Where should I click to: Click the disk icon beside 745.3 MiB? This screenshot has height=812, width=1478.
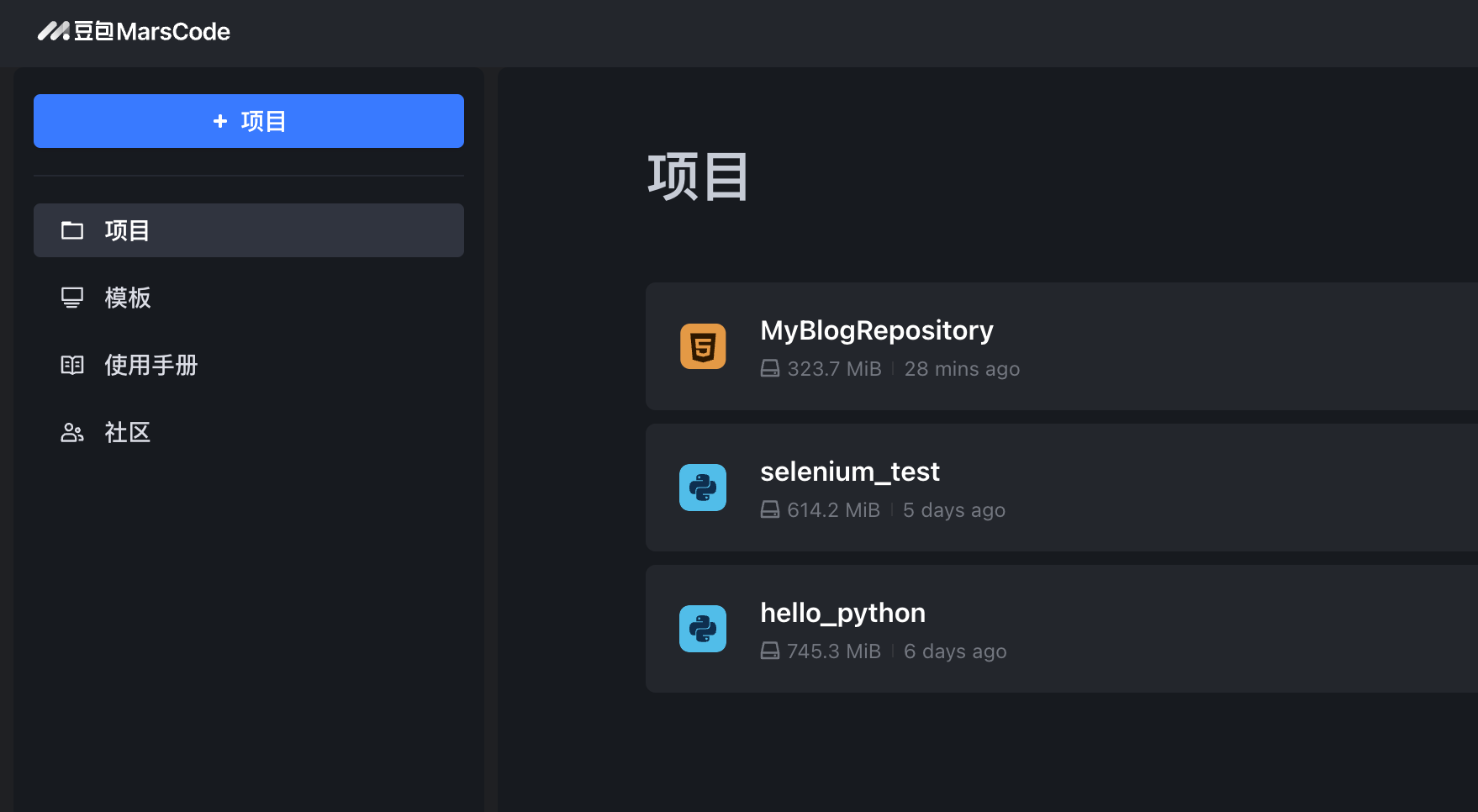[771, 651]
